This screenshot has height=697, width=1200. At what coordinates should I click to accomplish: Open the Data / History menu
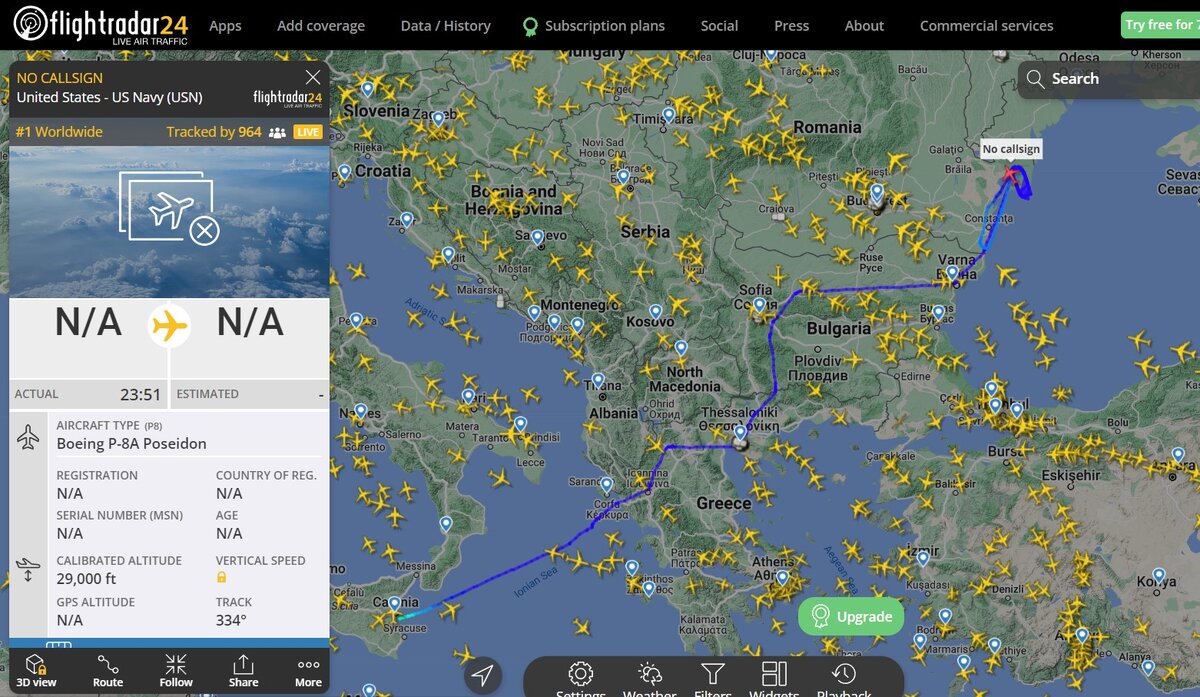tap(446, 26)
